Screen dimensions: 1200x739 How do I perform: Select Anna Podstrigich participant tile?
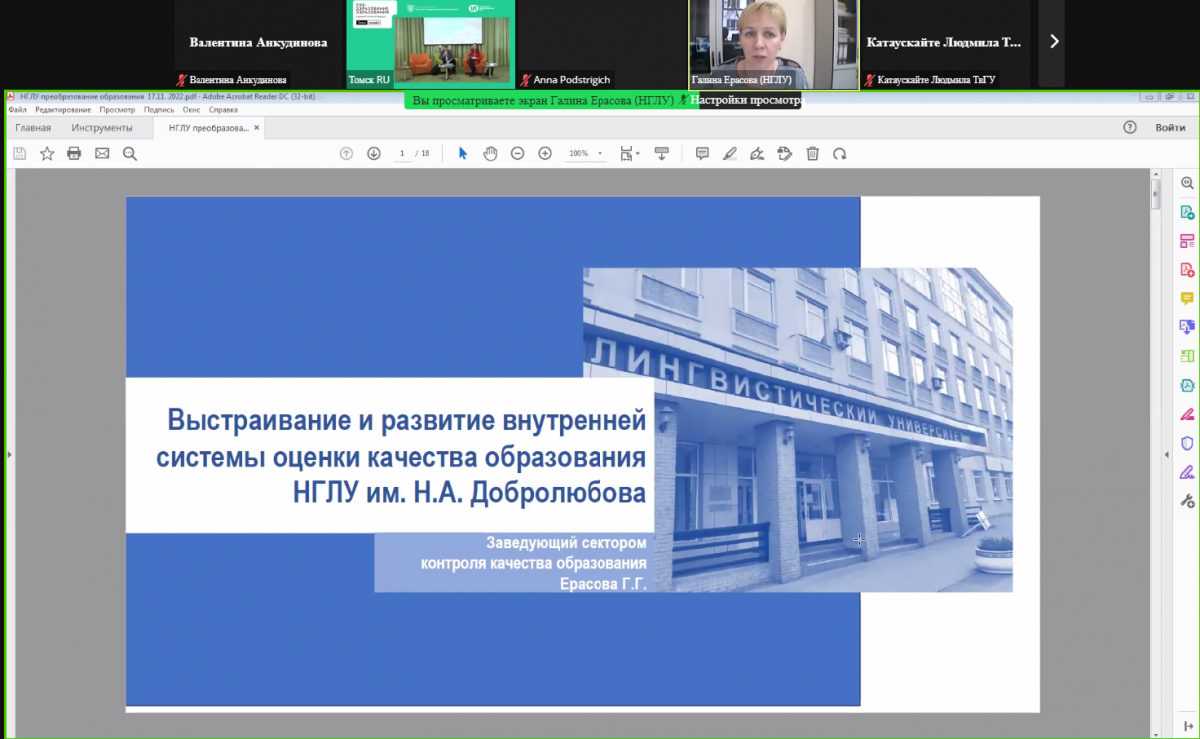(x=602, y=44)
